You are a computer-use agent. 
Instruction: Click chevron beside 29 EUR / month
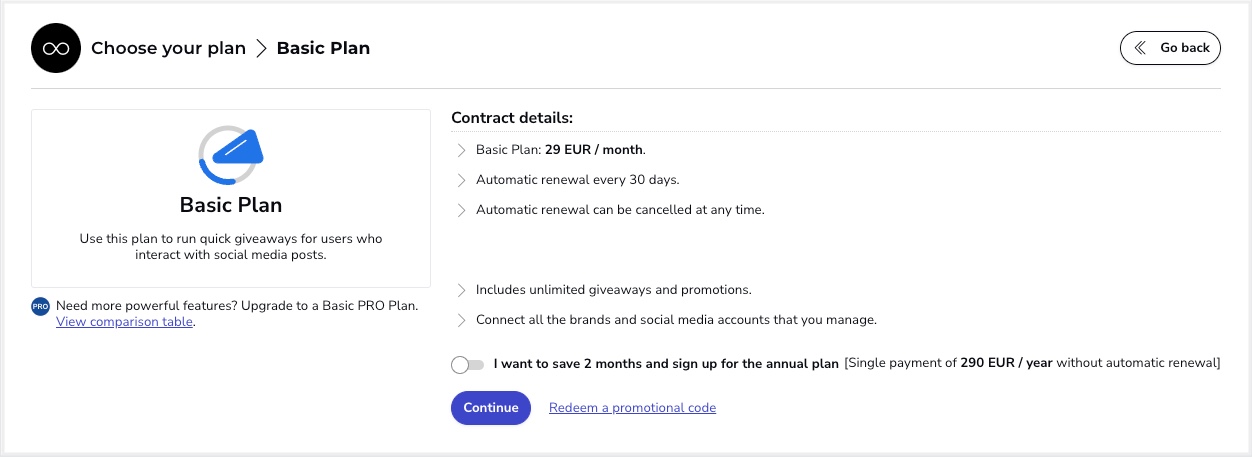pos(461,150)
